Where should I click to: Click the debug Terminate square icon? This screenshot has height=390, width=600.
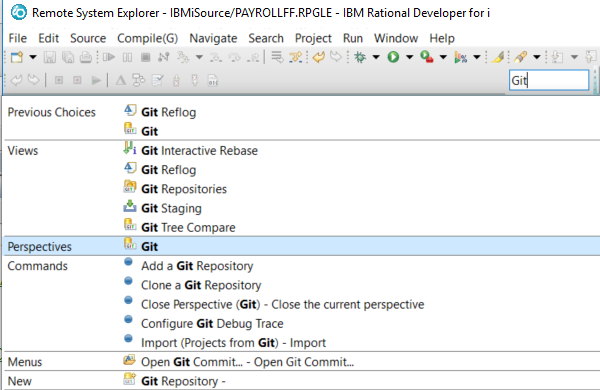click(x=145, y=57)
